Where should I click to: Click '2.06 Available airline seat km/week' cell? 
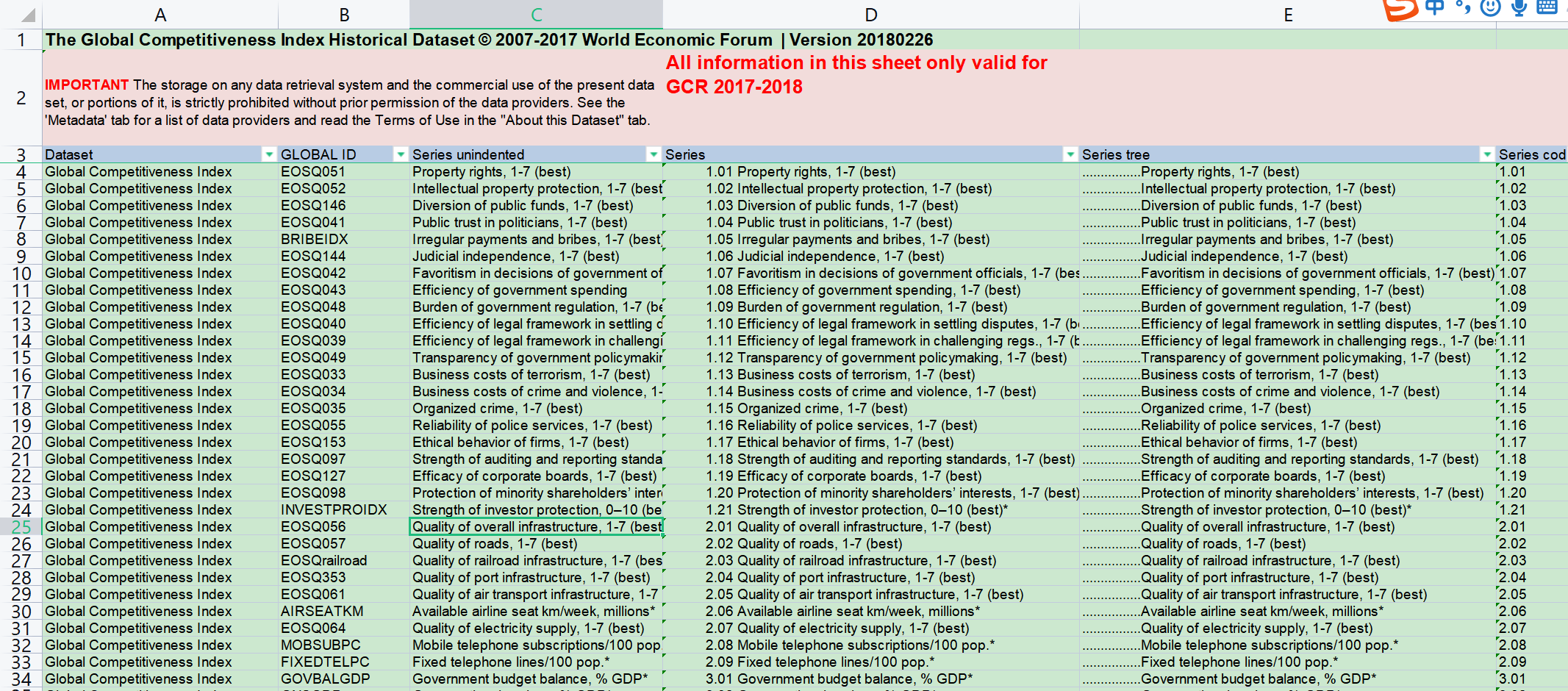point(871,611)
